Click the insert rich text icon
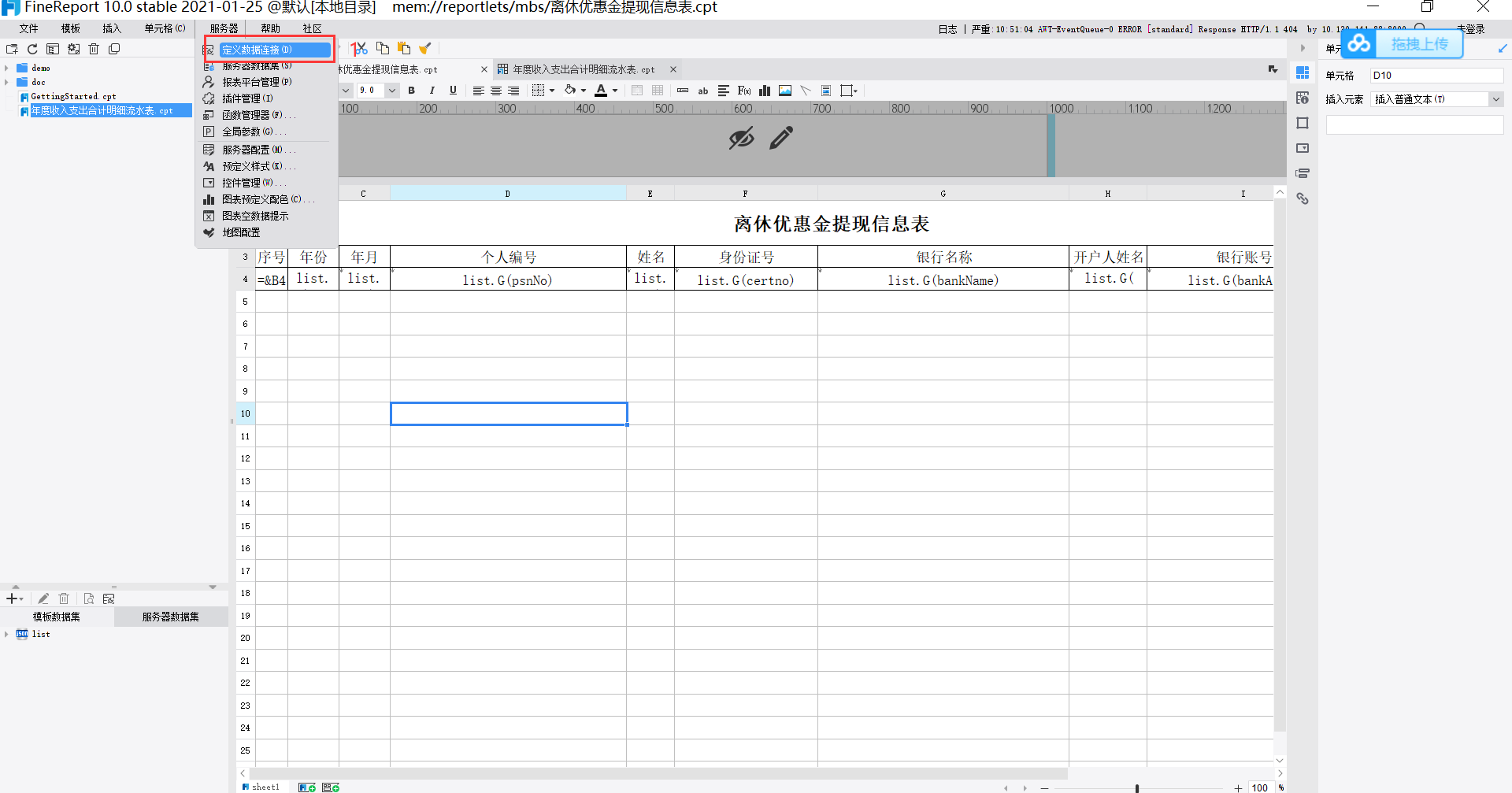Image resolution: width=1512 pixels, height=793 pixels. 826,91
